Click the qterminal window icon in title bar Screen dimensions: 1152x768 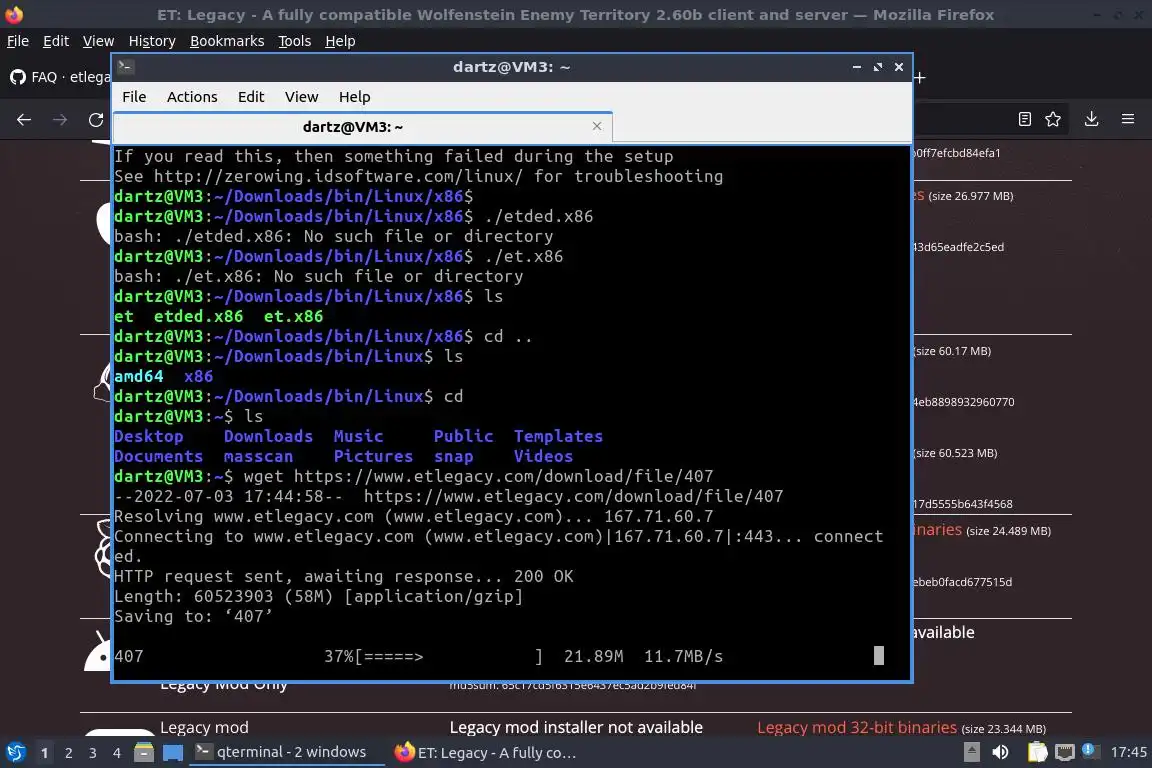pyautogui.click(x=125, y=67)
